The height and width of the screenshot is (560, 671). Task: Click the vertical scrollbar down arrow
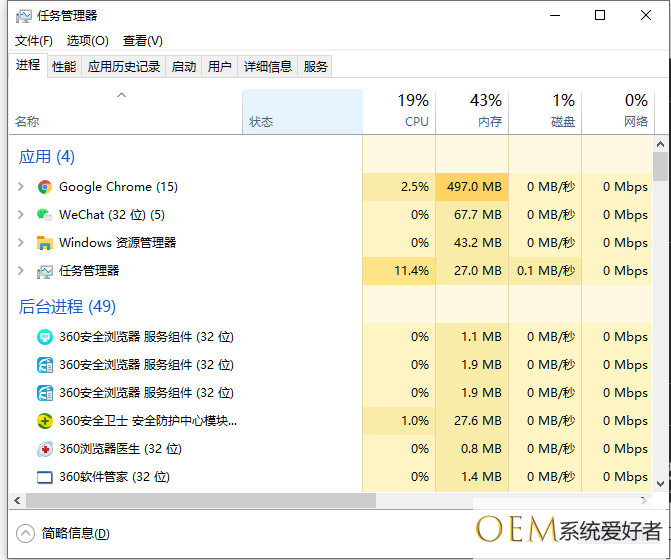click(660, 484)
